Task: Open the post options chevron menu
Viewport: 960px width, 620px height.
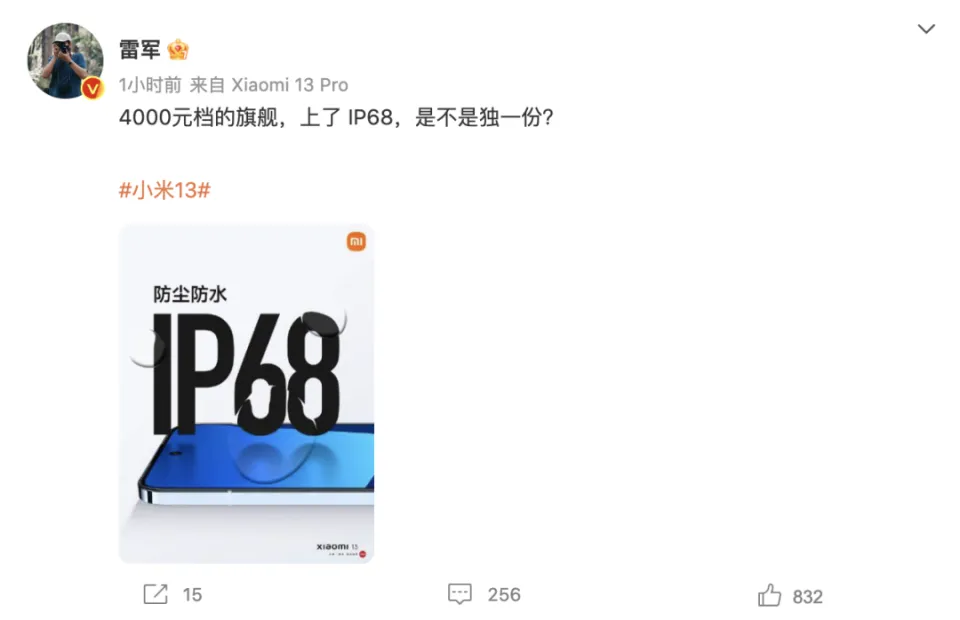Action: pyautogui.click(x=926, y=29)
